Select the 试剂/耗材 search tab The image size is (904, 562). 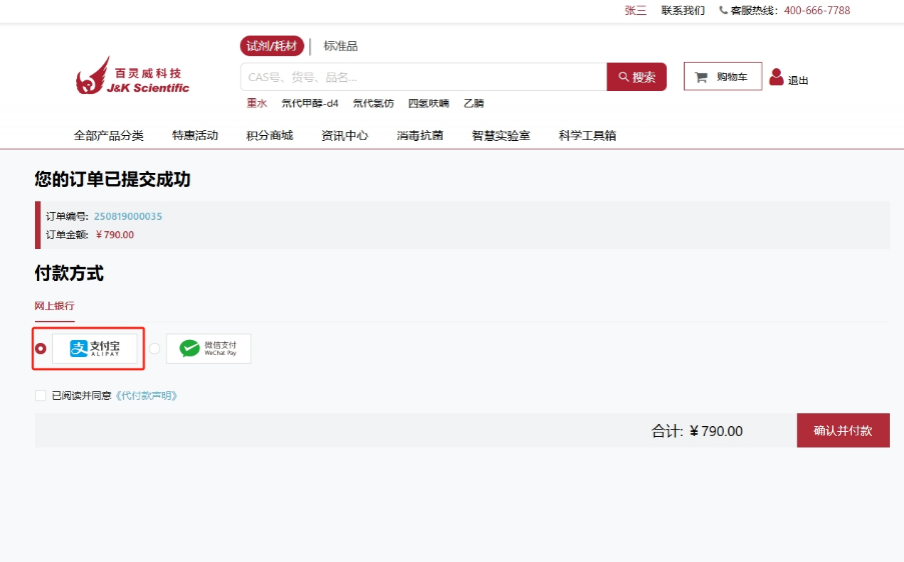point(272,46)
